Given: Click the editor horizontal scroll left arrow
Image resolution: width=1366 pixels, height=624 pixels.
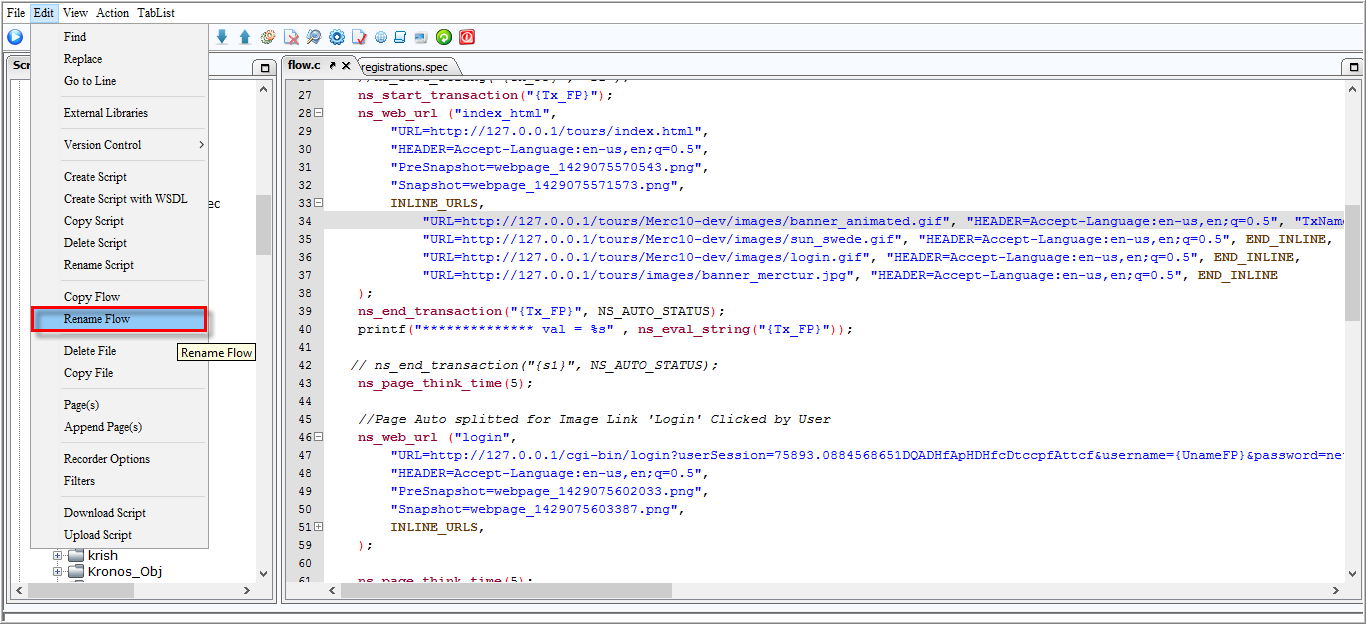Looking at the screenshot, I should 332,591.
